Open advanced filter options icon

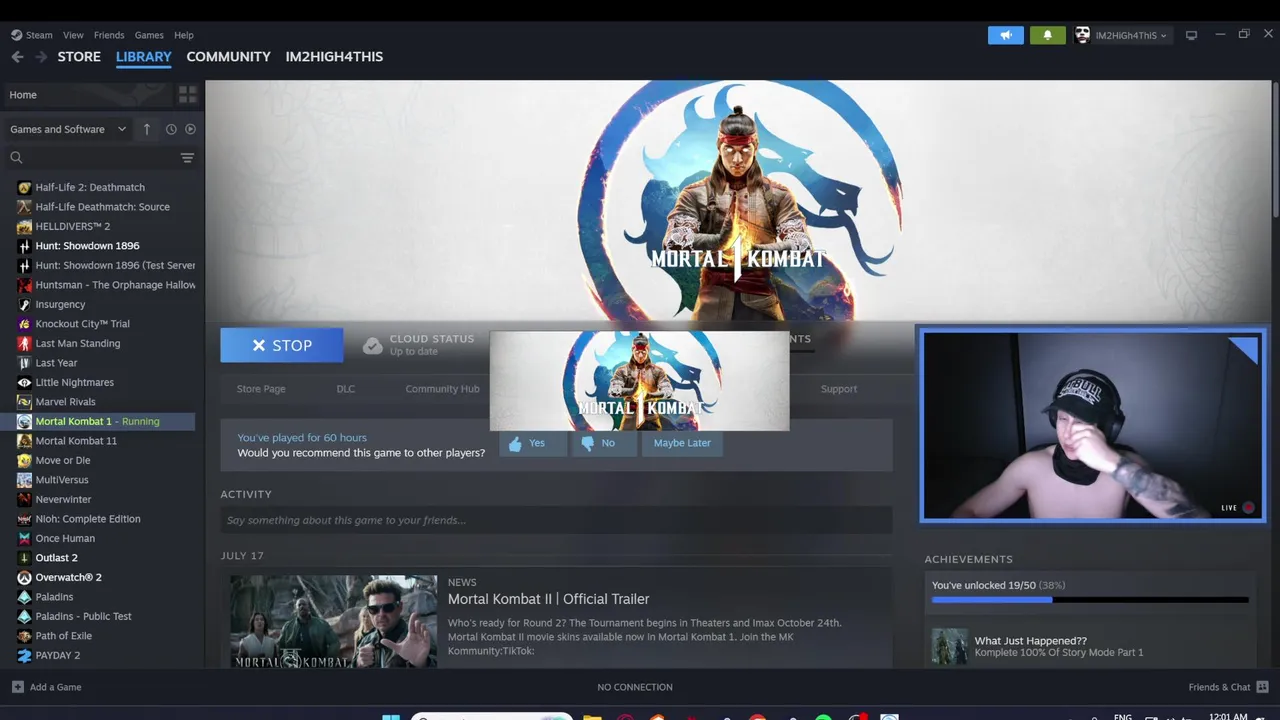(x=187, y=158)
